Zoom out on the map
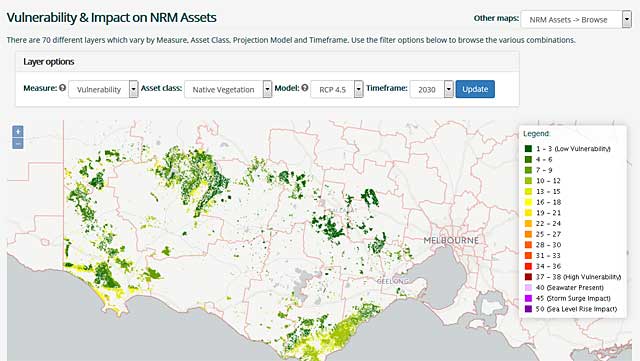Screen dimensions: 640x361 pos(18,143)
